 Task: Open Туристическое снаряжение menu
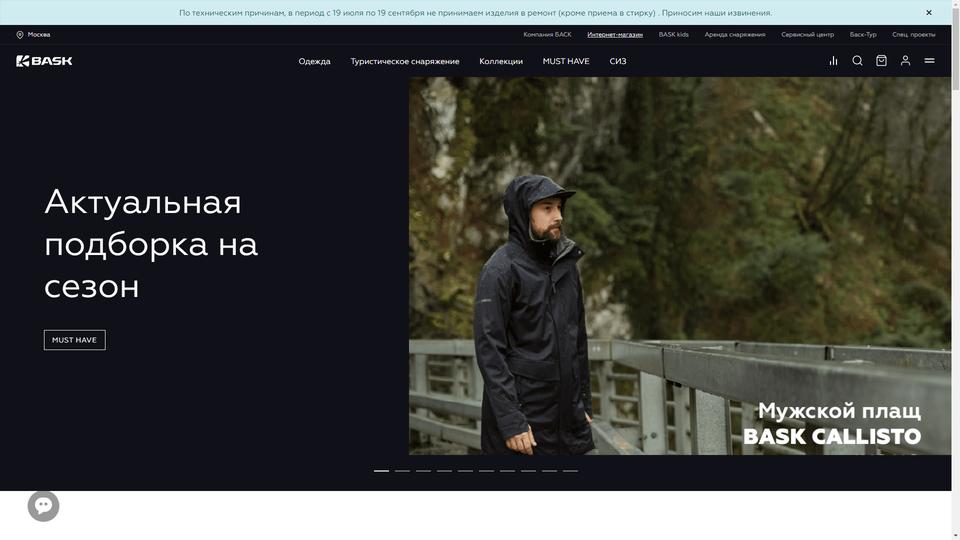click(405, 61)
